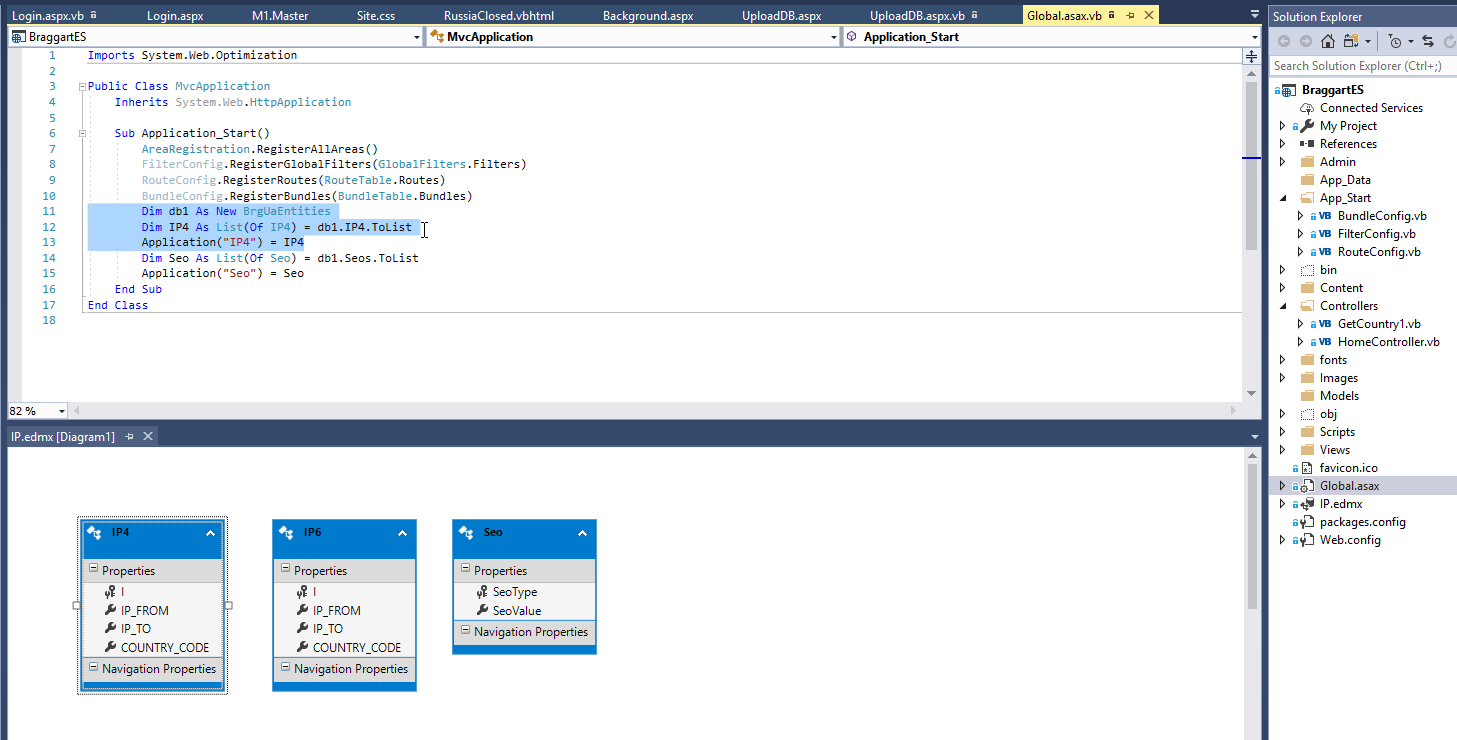Viewport: 1457px width, 740px height.
Task: Click the diagram pane vertical scrollbar
Action: click(x=1251, y=593)
